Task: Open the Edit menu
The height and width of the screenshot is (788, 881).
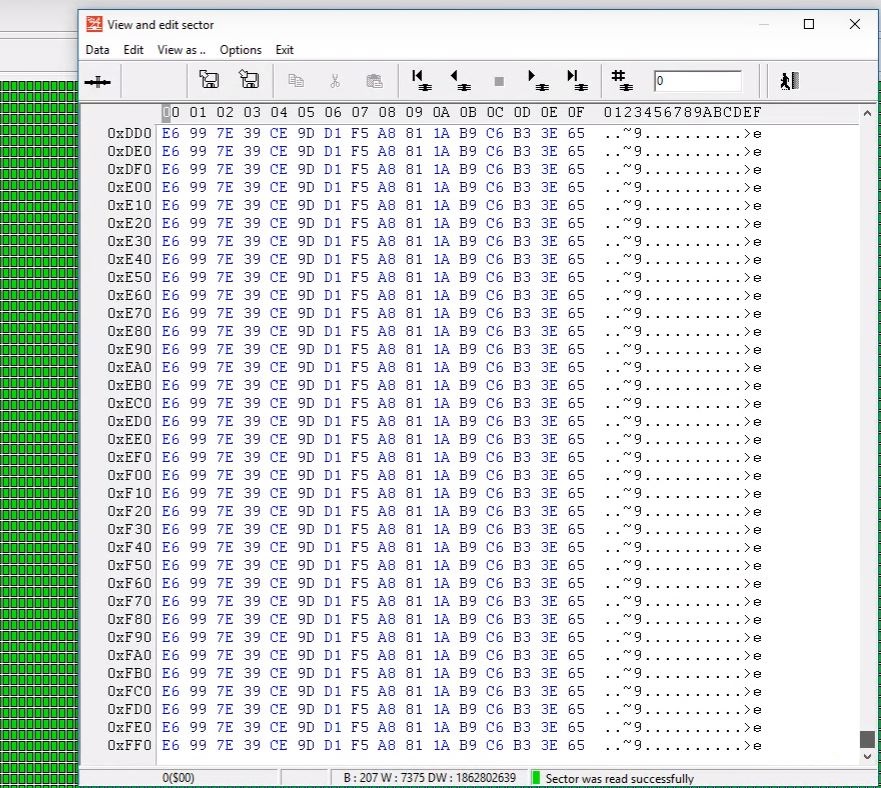Action: [133, 50]
